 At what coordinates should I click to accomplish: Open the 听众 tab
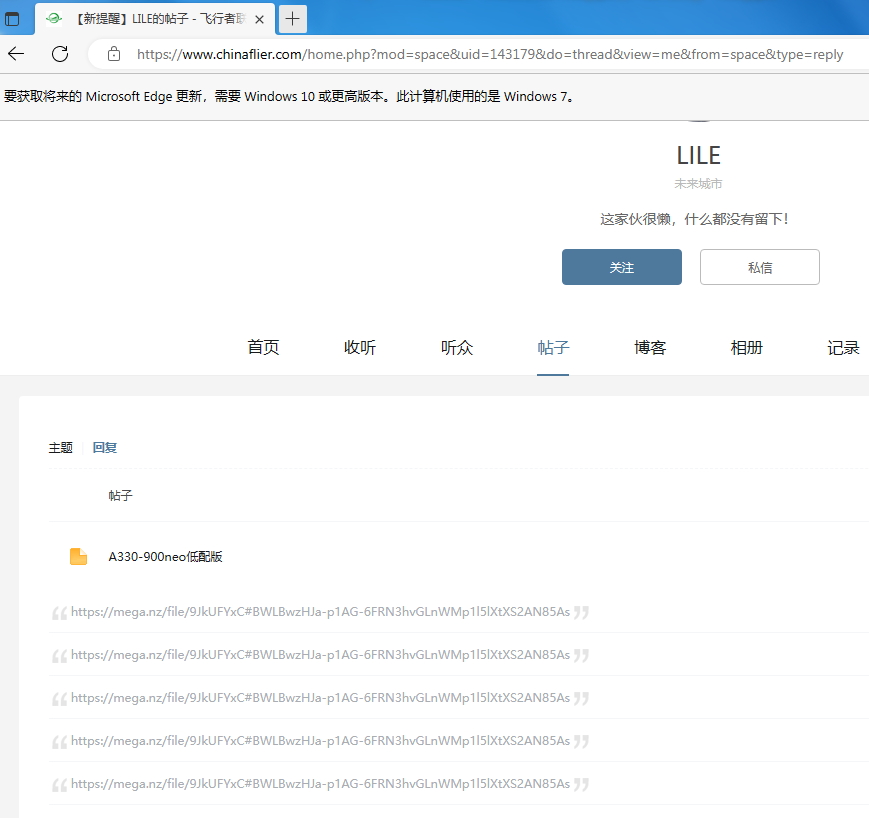[x=456, y=347]
